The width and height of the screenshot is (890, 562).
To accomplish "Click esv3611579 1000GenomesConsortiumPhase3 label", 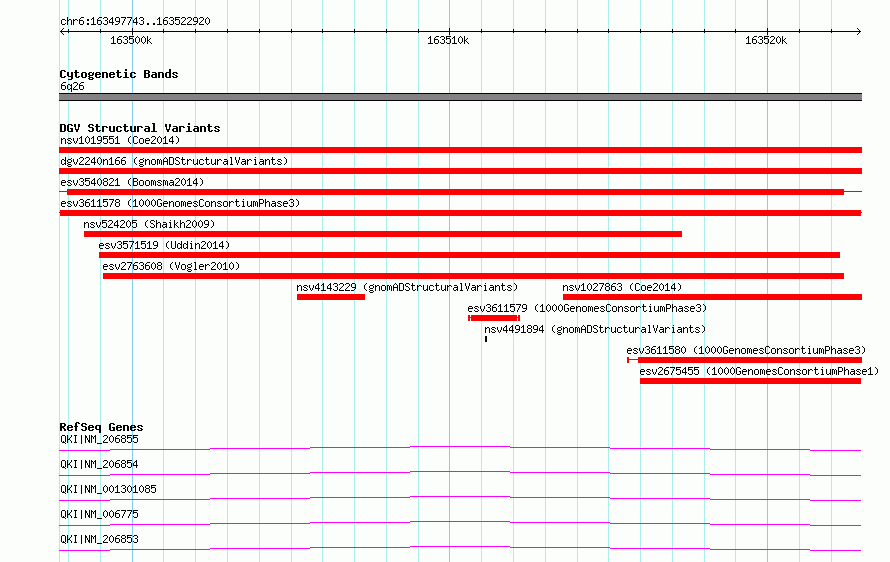I will pyautogui.click(x=587, y=308).
